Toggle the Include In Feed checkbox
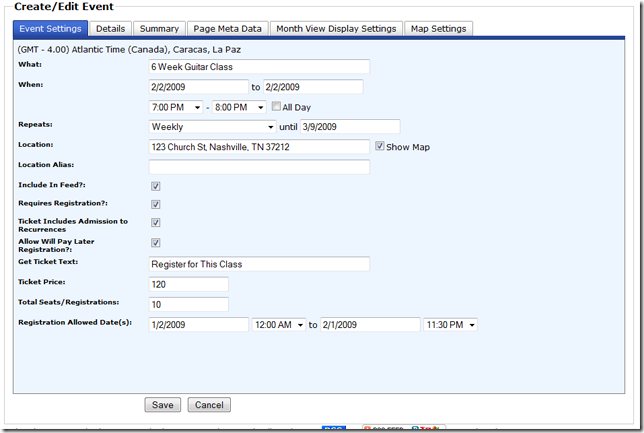Image resolution: width=644 pixels, height=433 pixels. (x=155, y=186)
